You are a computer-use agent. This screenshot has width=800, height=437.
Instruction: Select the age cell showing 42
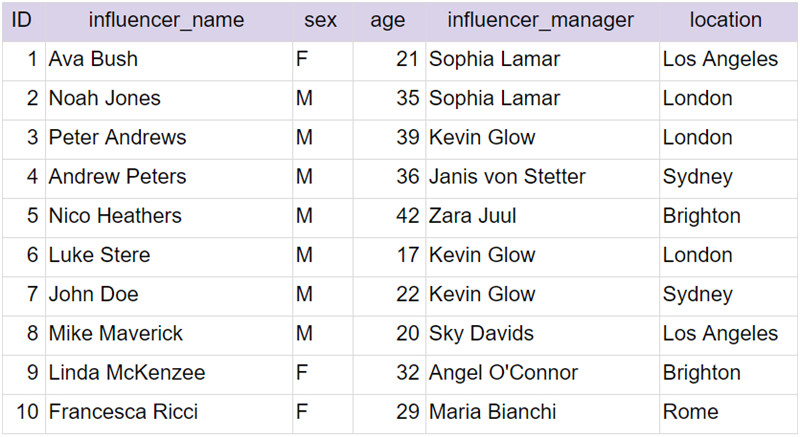pos(389,218)
